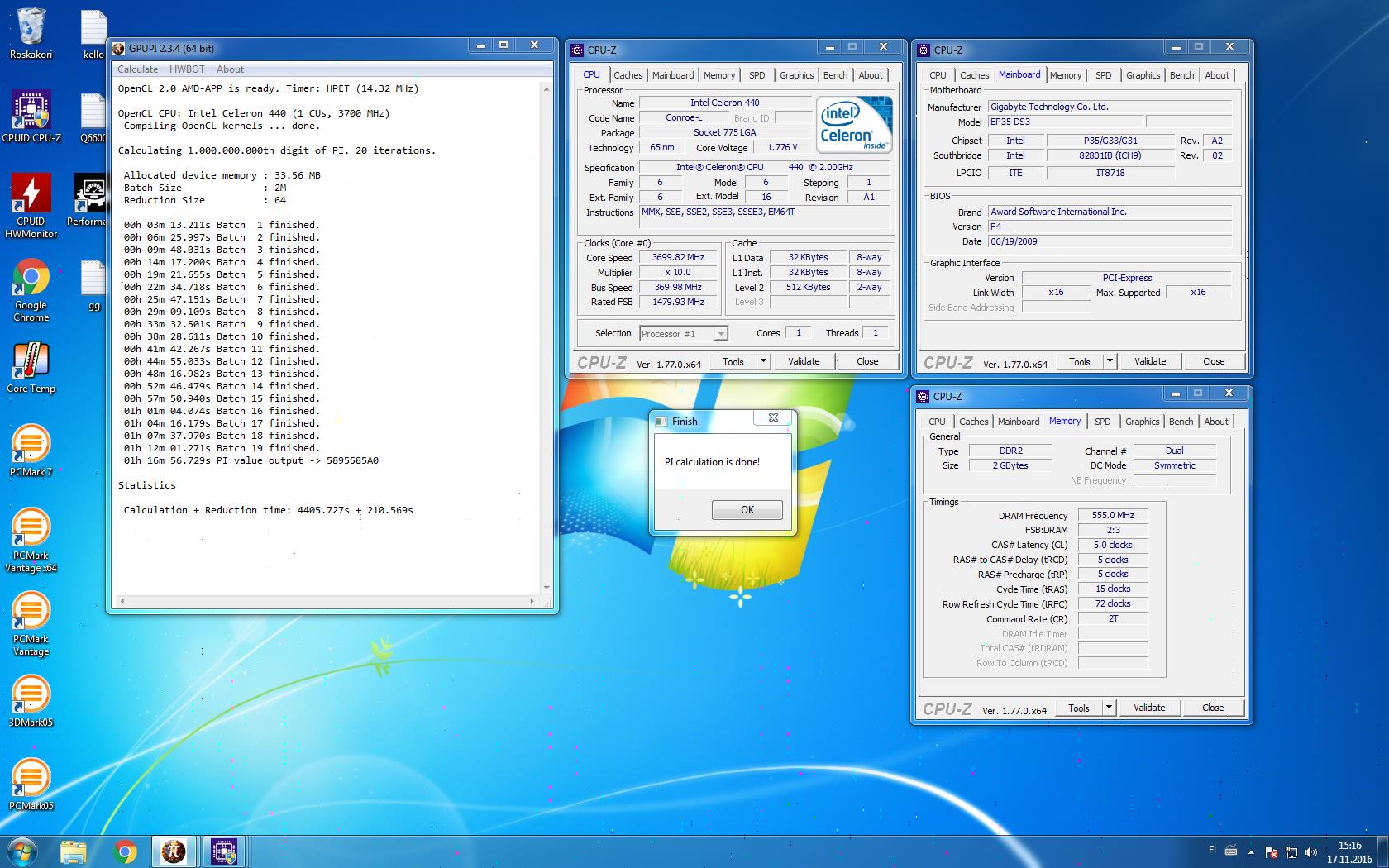Open Tools dropdown arrow in Memory window

point(1109,708)
